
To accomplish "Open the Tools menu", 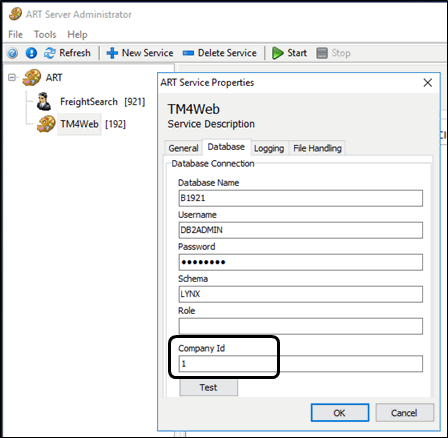I will [x=45, y=34].
